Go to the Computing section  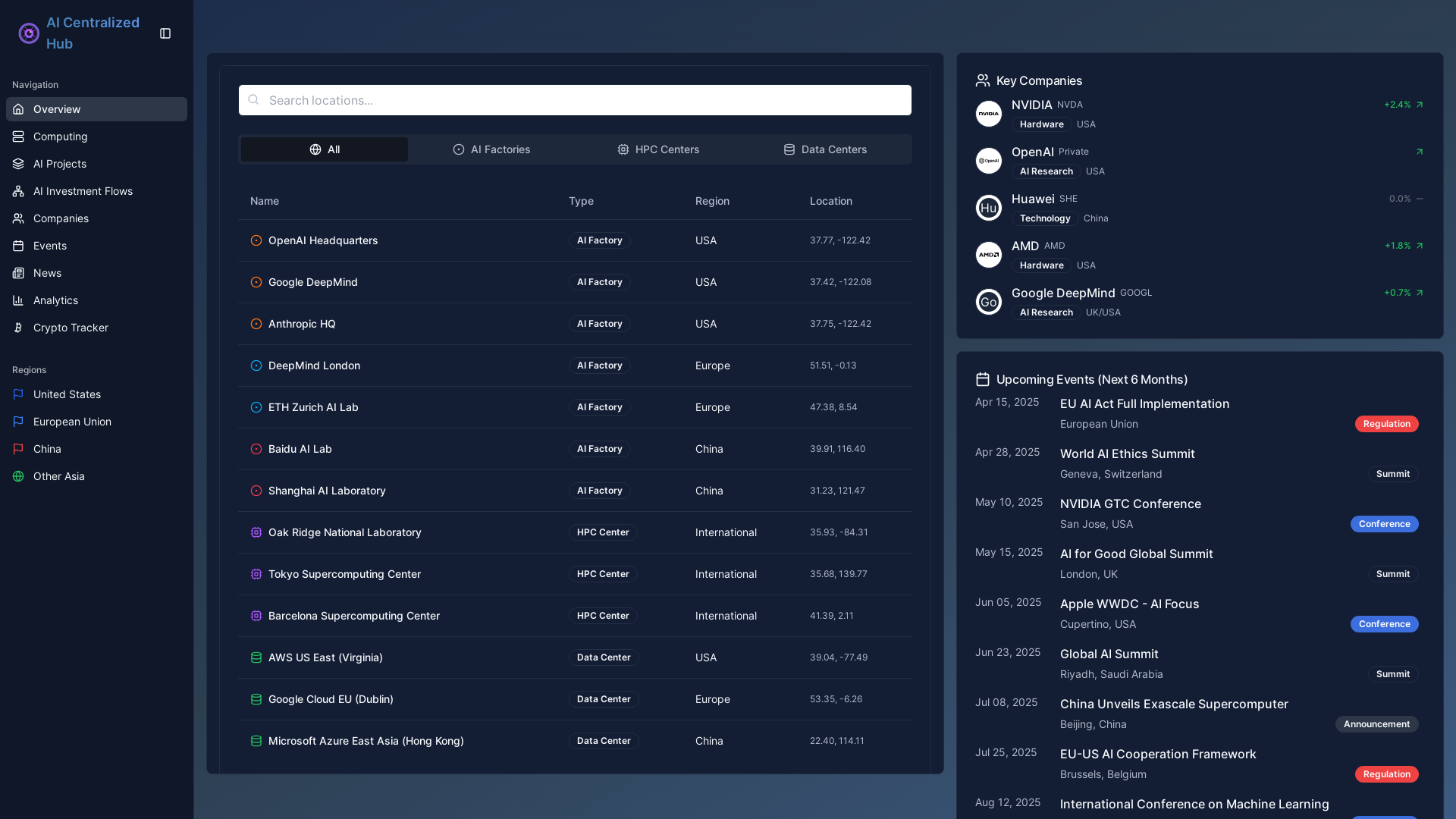coord(96,136)
